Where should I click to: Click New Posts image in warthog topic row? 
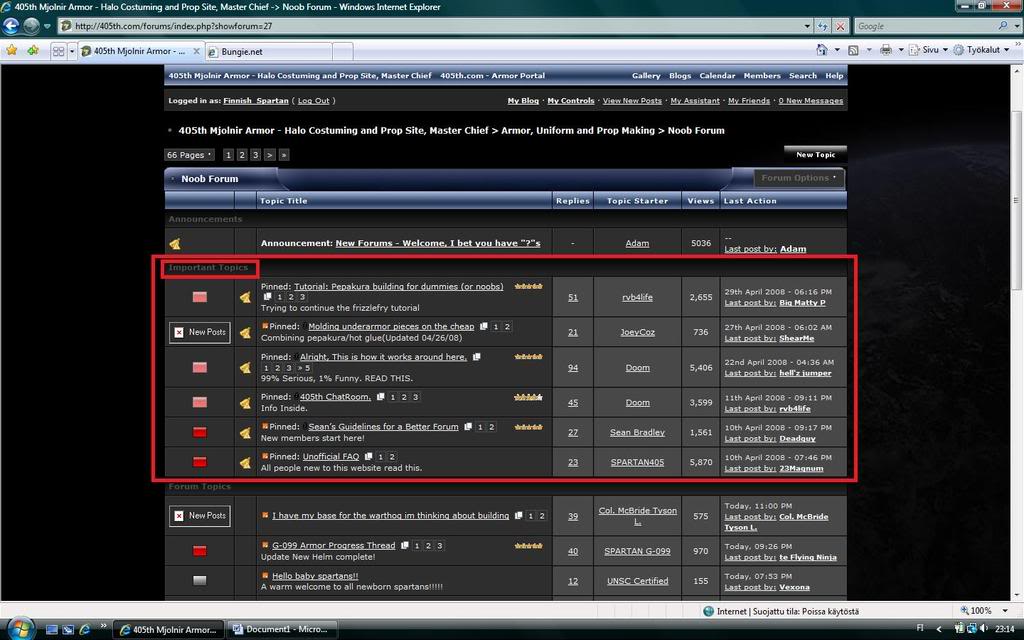pos(200,516)
